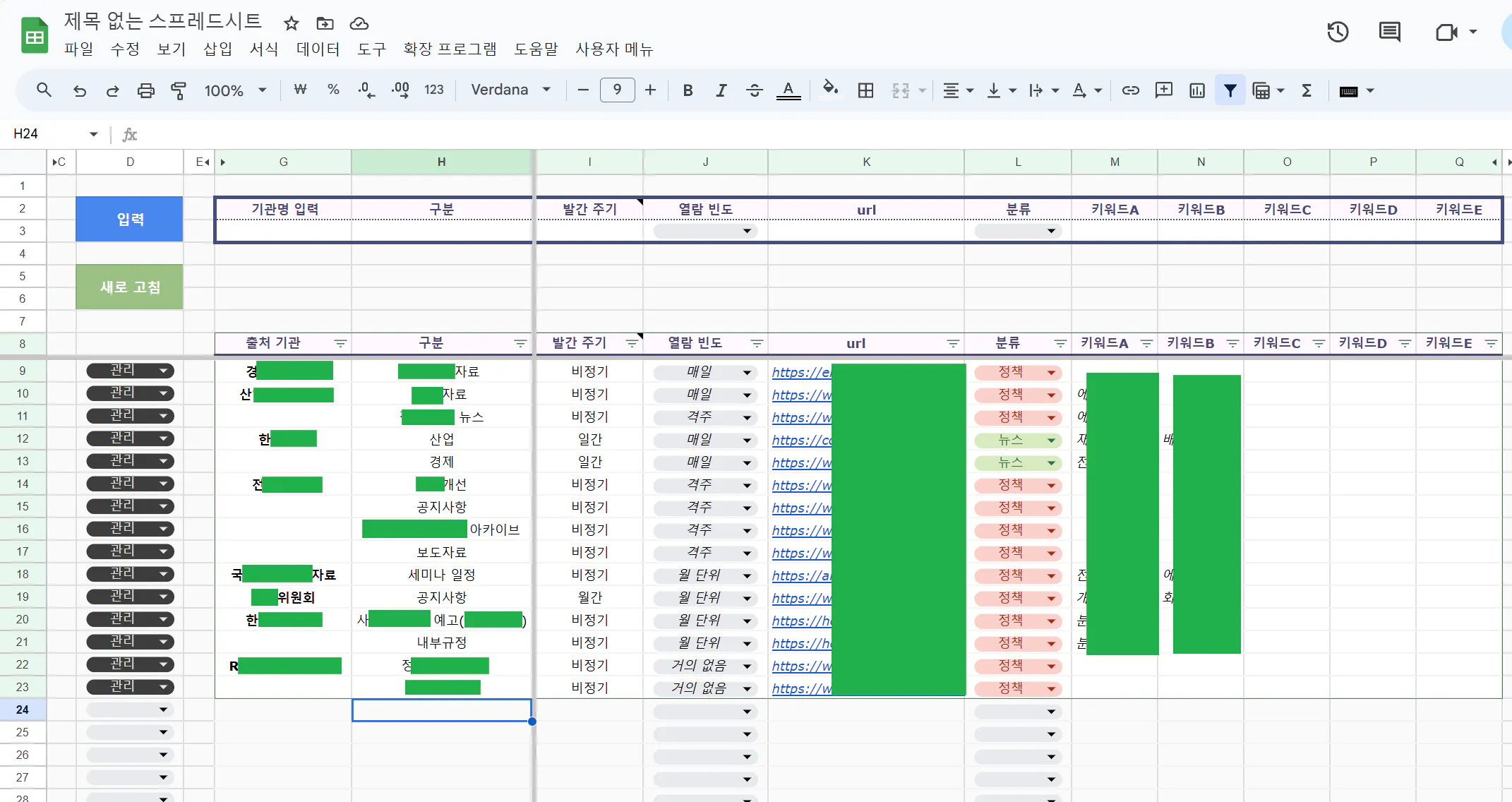
Task: Click the insert link icon
Action: tap(1130, 90)
